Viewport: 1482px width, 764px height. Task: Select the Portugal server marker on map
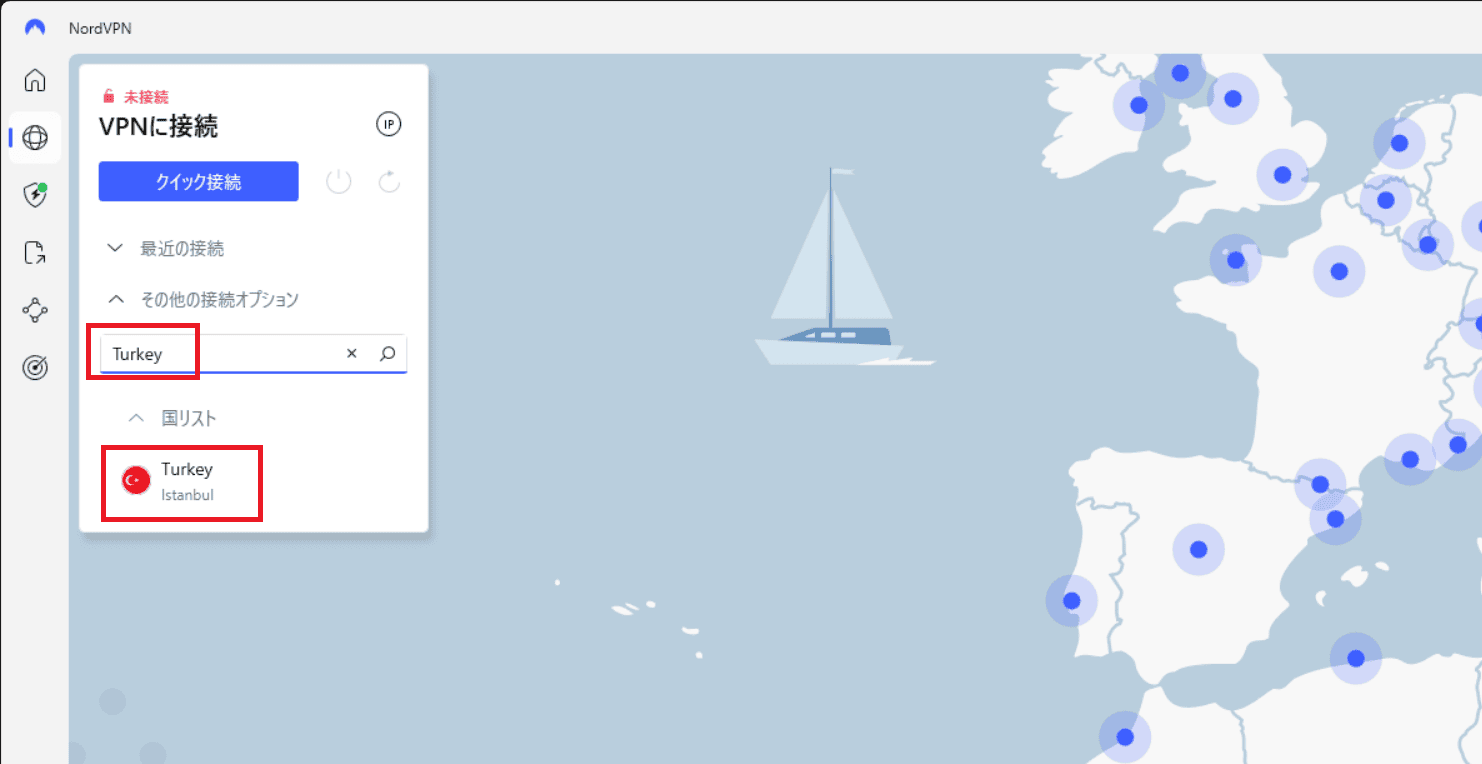pos(1072,601)
